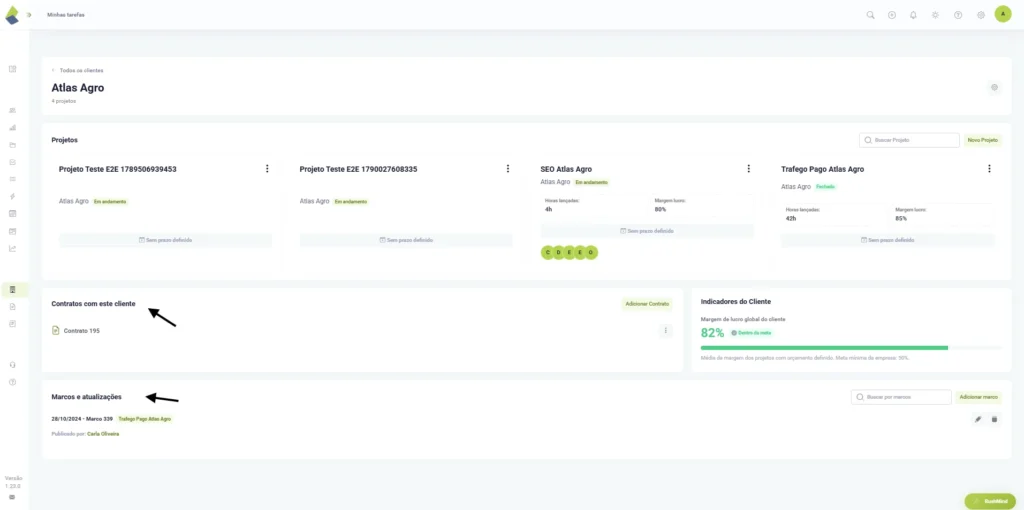
Task: Click the Novo Projeto button
Action: coord(983,140)
